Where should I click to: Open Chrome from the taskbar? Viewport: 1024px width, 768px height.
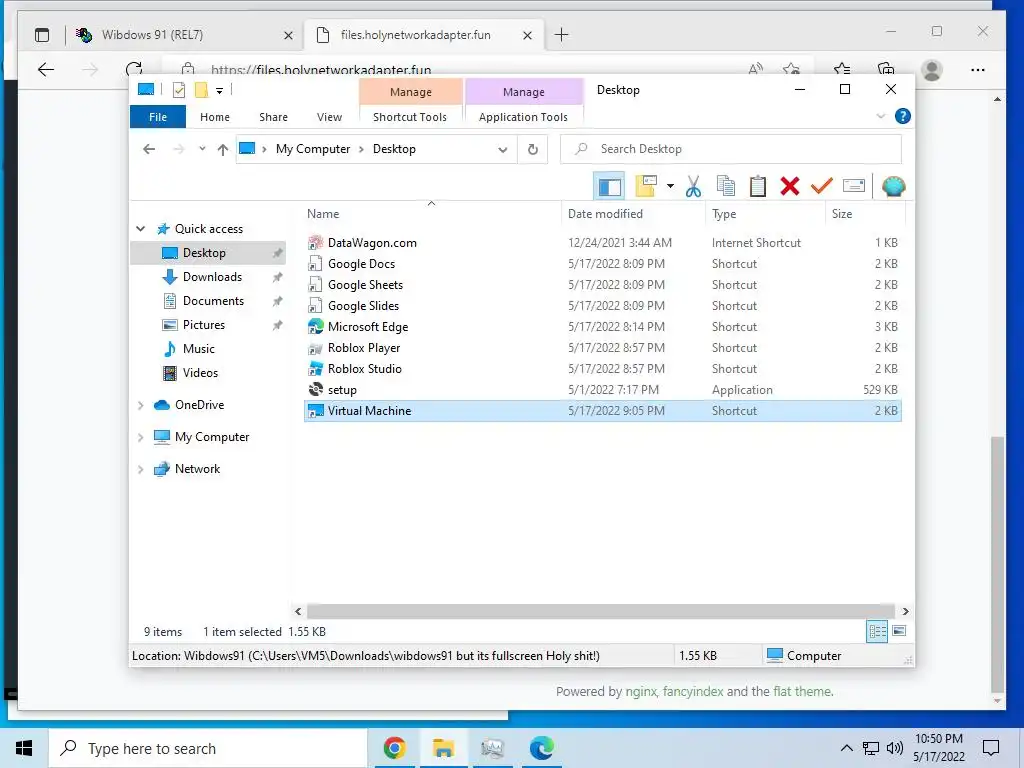[x=394, y=748]
